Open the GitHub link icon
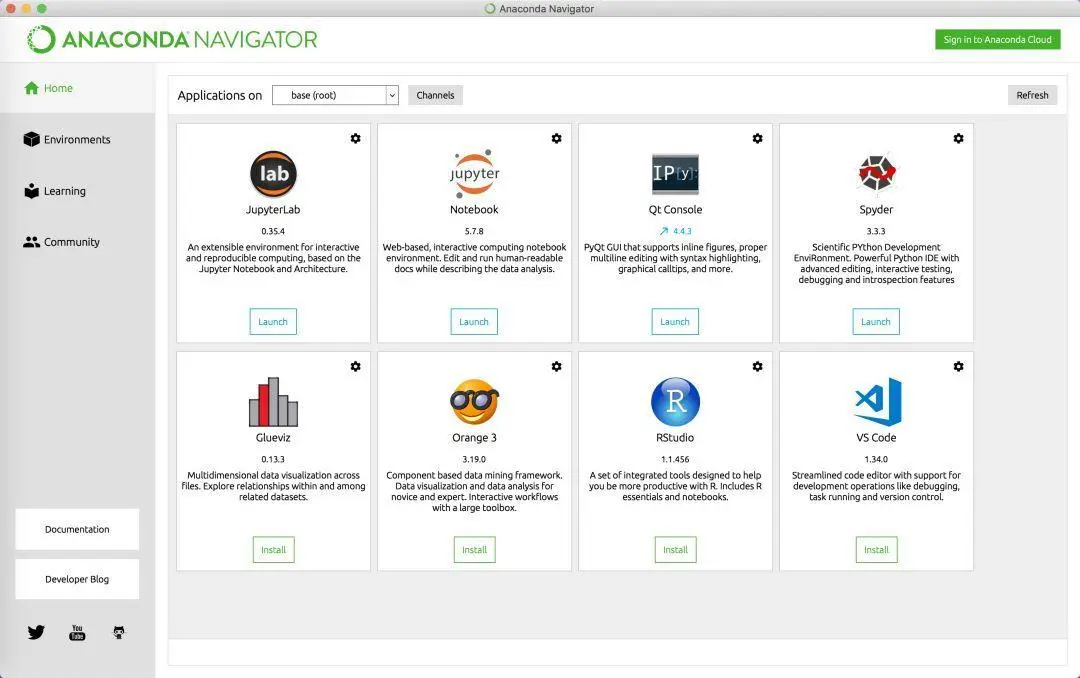Image resolution: width=1080 pixels, height=678 pixels. pyautogui.click(x=119, y=632)
